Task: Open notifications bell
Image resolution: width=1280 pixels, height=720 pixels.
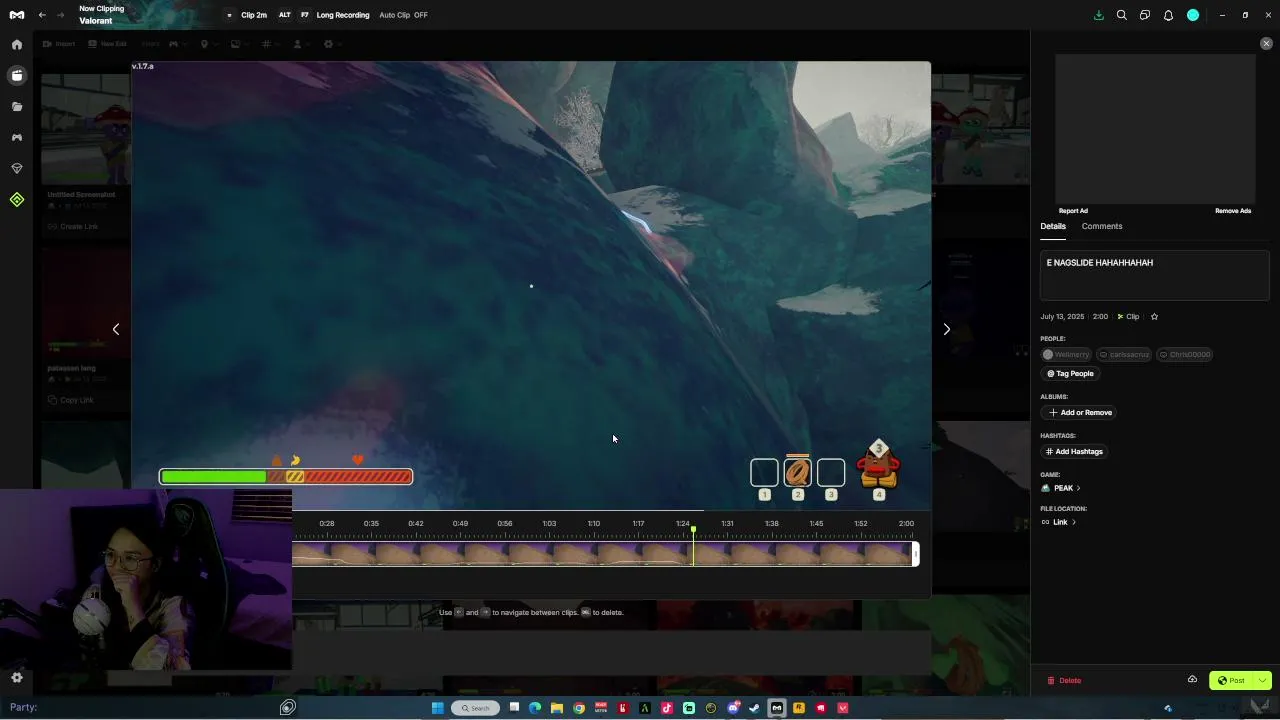Action: (1168, 15)
